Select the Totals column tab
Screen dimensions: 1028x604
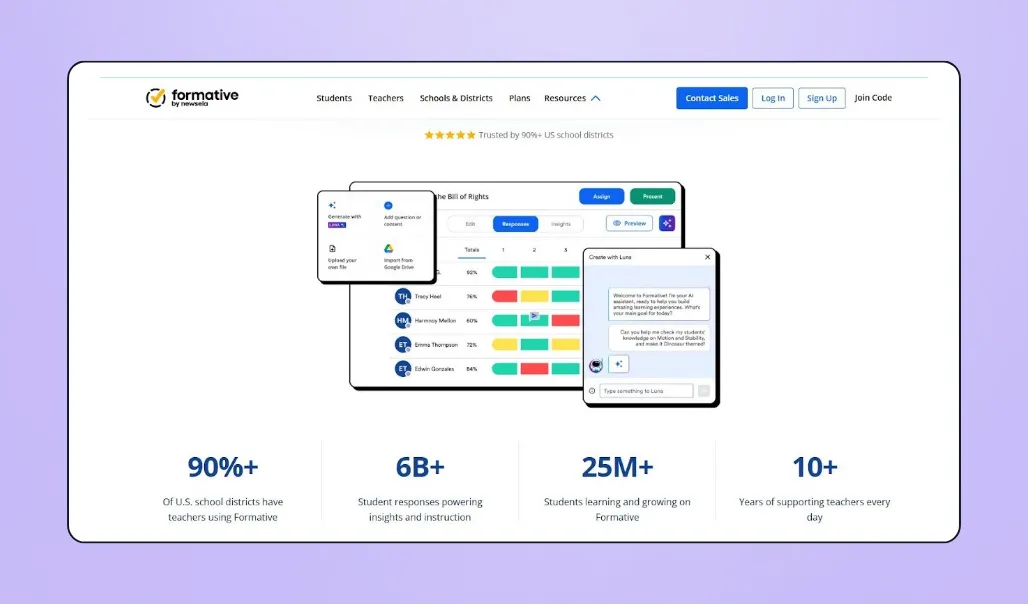pyautogui.click(x=472, y=250)
